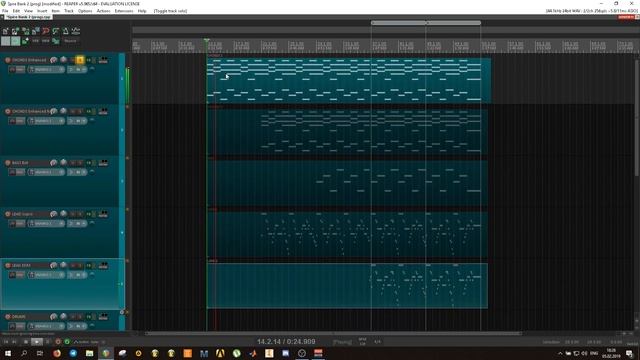Click the time signature 4/4 field
The image size is (640, 360).
[378, 342]
